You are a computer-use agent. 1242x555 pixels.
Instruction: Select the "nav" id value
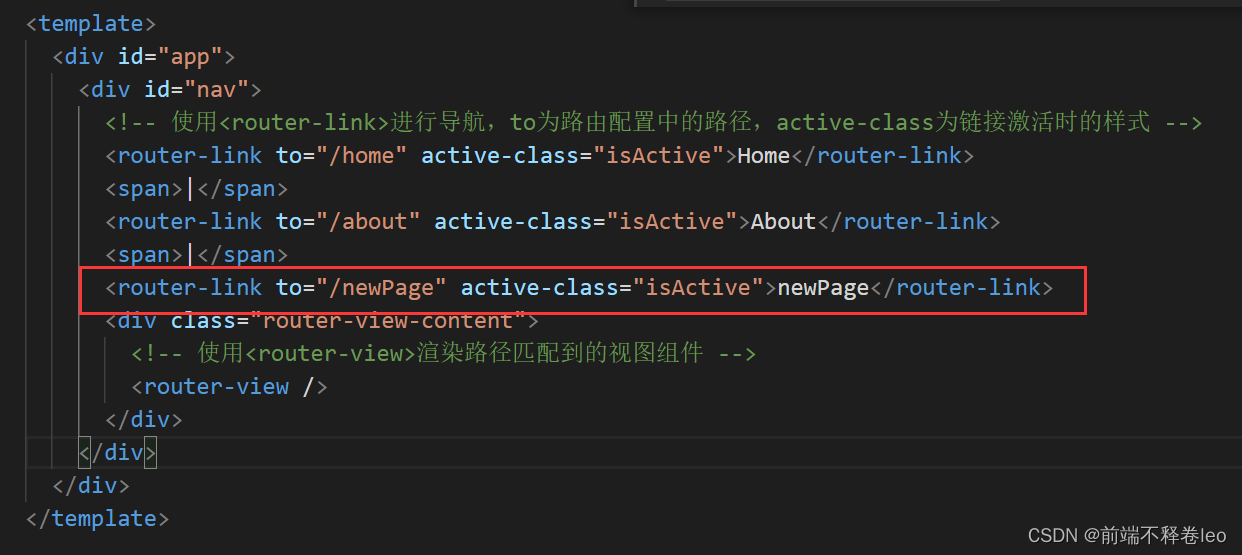[216, 89]
